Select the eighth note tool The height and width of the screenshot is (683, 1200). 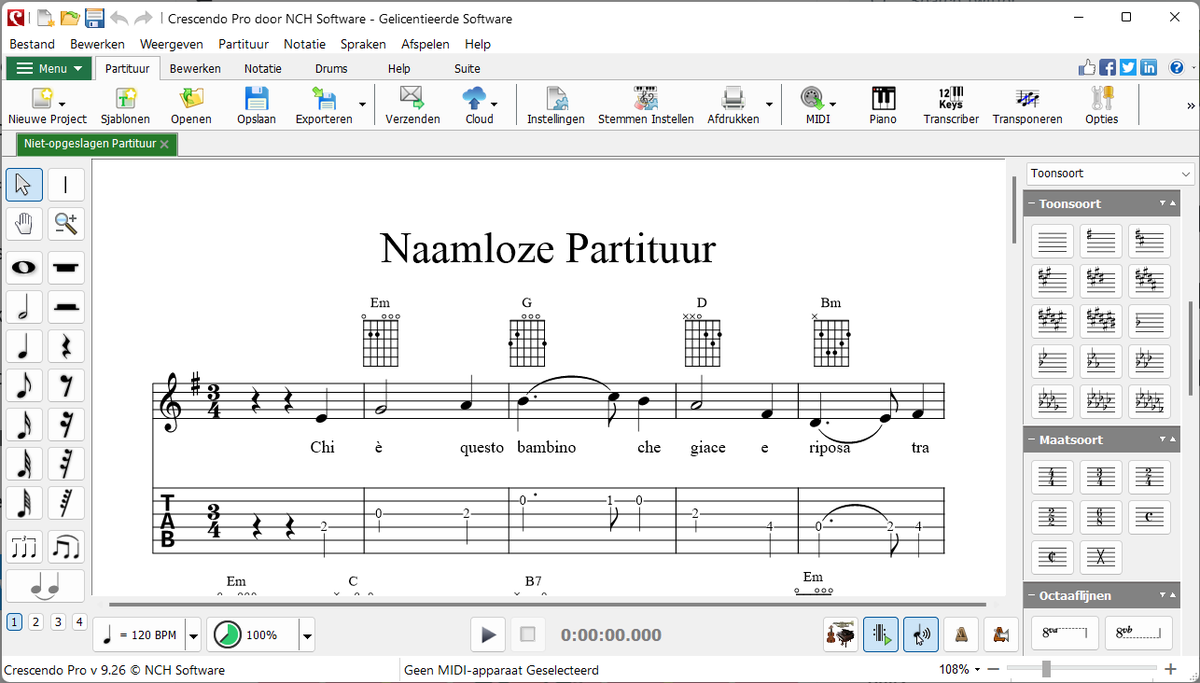tap(24, 385)
